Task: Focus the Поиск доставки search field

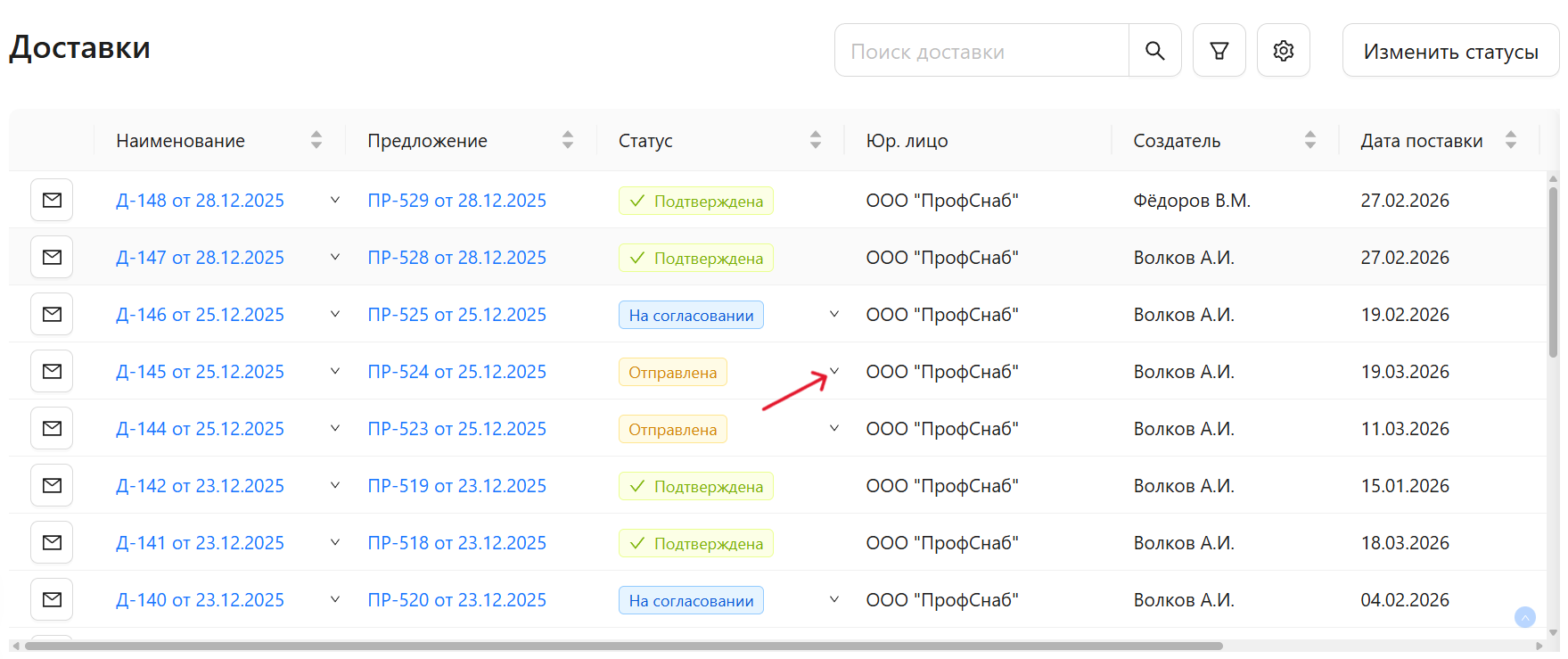Action: coord(981,52)
